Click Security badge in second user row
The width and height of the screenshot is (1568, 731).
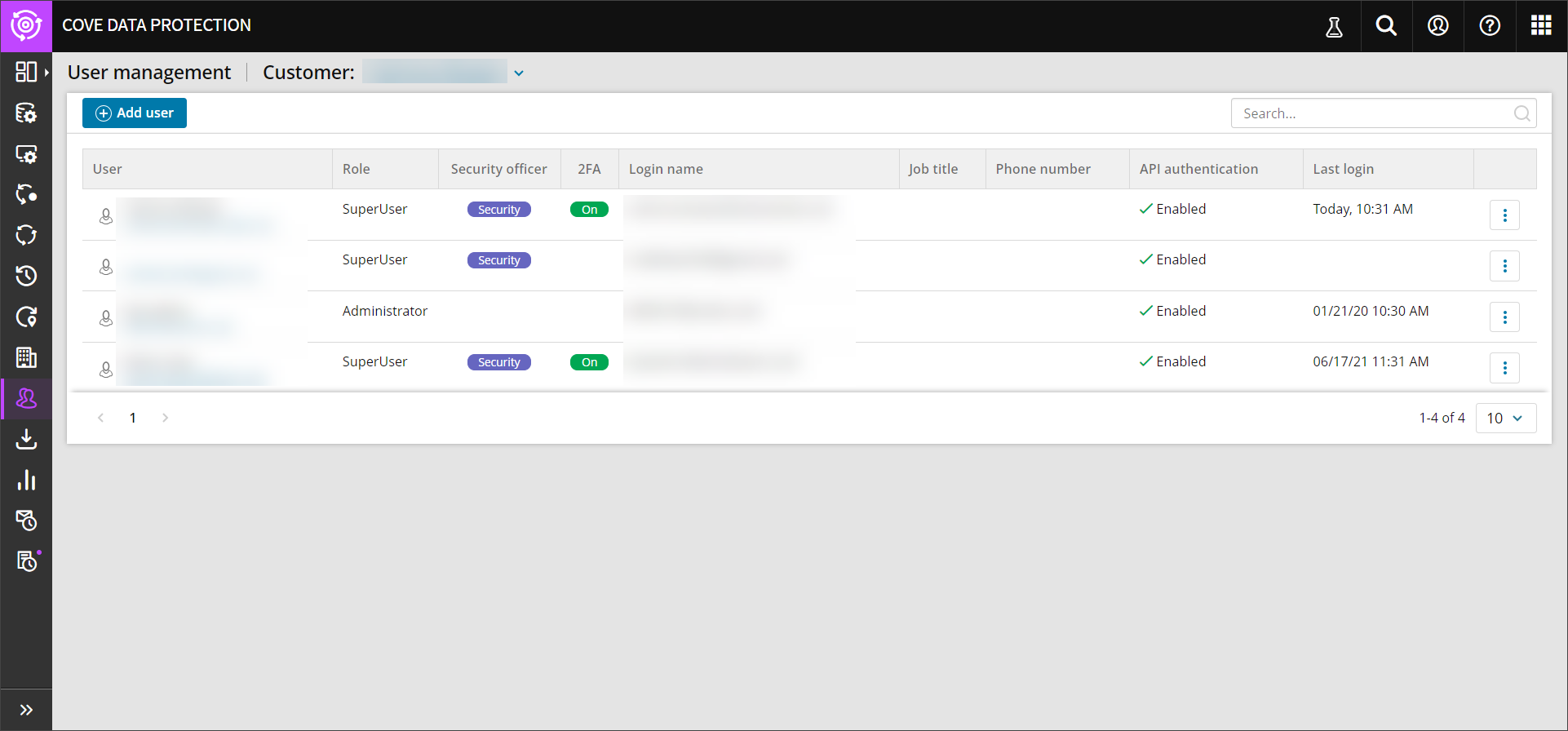498,260
